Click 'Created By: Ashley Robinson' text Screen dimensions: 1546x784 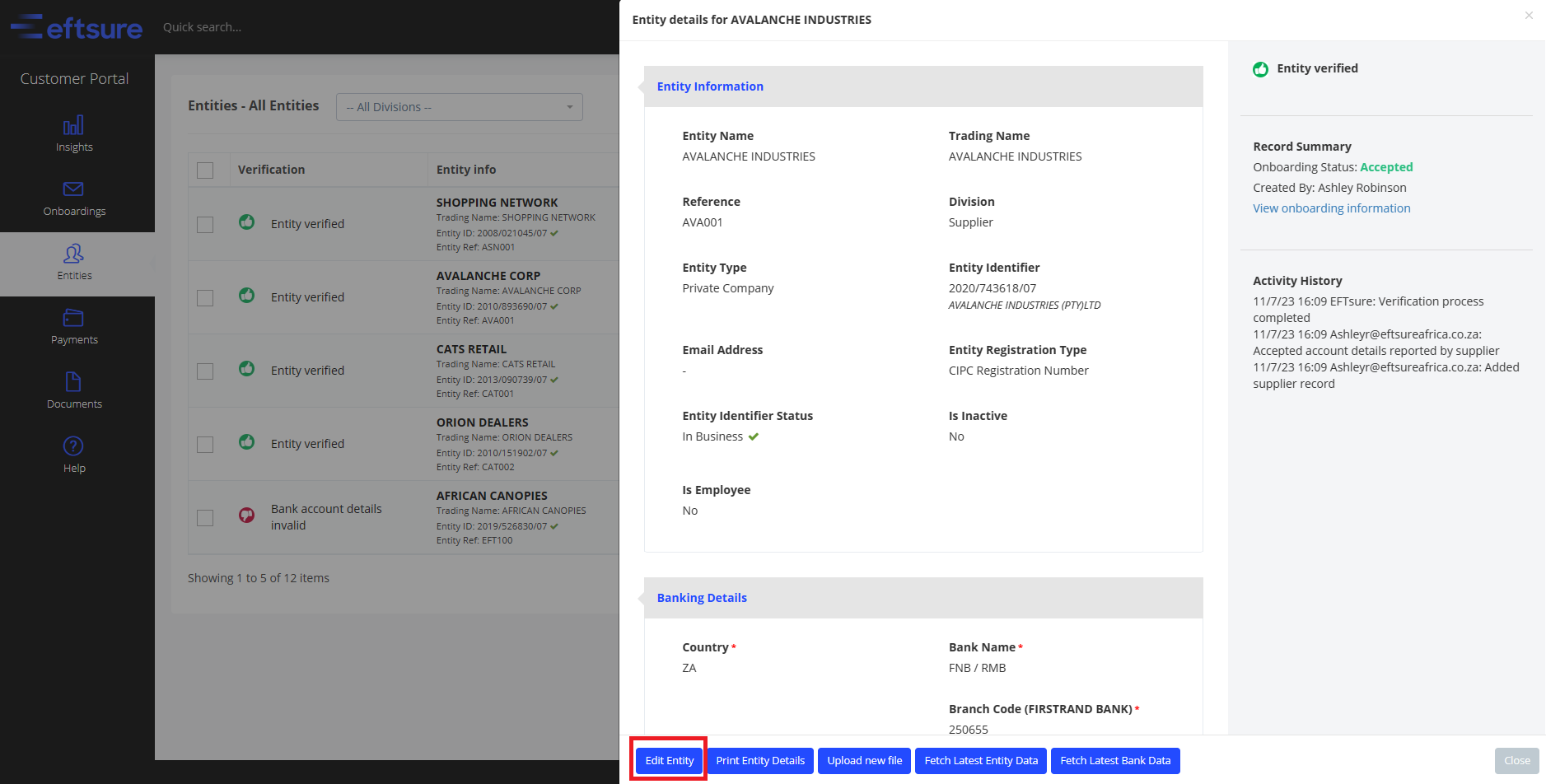1330,188
